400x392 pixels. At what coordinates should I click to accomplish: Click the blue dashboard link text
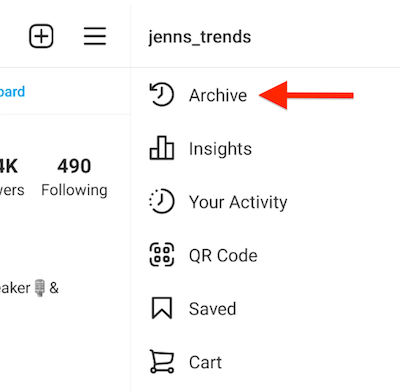click(12, 92)
